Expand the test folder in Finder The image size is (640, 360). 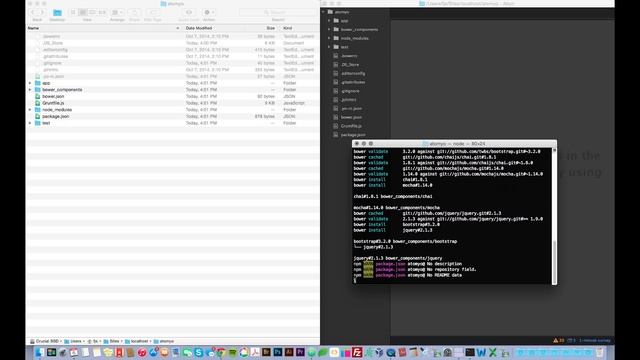30,123
